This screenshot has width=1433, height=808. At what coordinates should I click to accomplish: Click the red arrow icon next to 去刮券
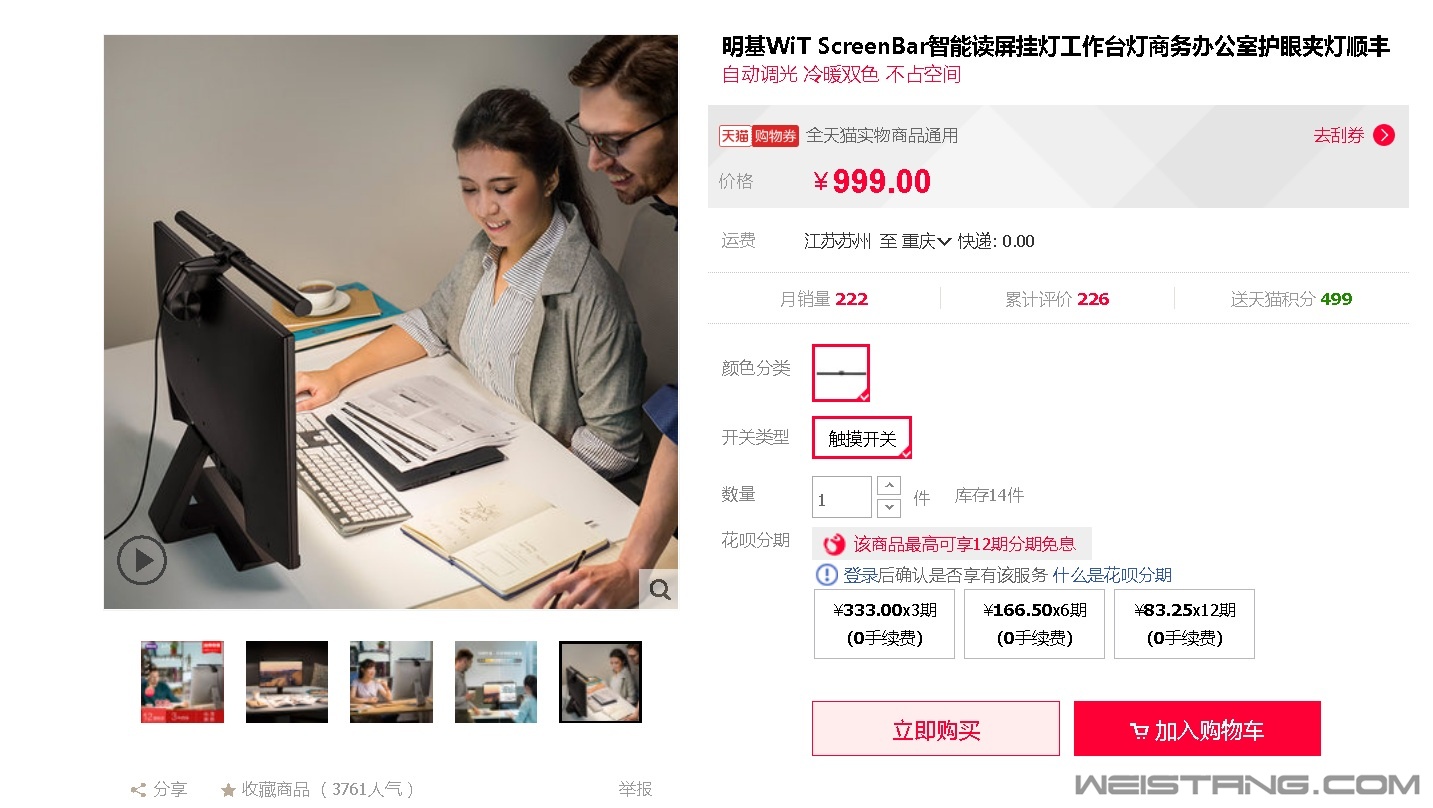1384,135
